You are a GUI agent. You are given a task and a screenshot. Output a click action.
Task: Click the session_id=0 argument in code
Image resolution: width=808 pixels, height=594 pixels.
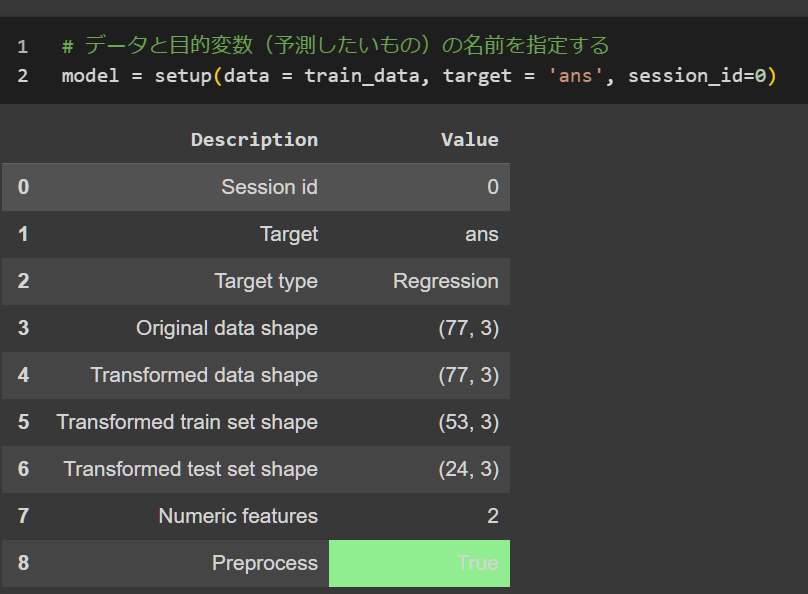pos(697,76)
